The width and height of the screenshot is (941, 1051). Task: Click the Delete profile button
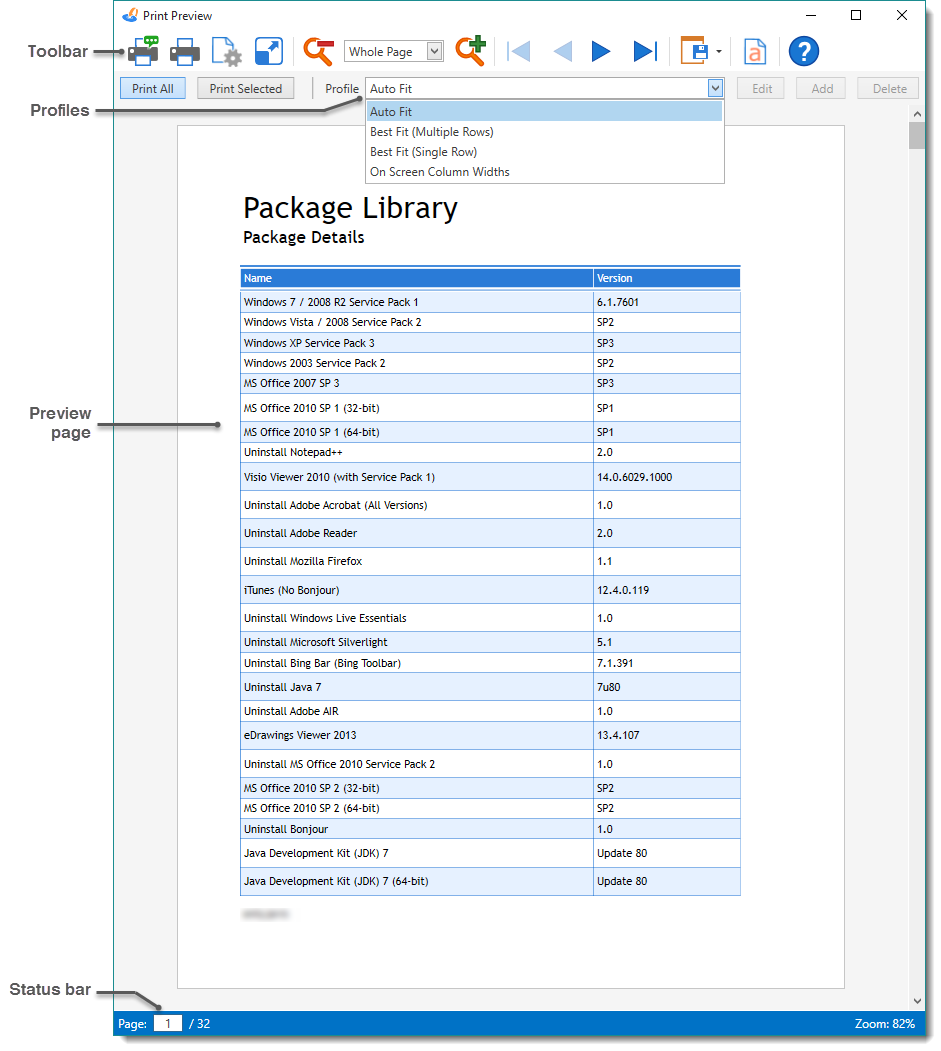coord(889,88)
